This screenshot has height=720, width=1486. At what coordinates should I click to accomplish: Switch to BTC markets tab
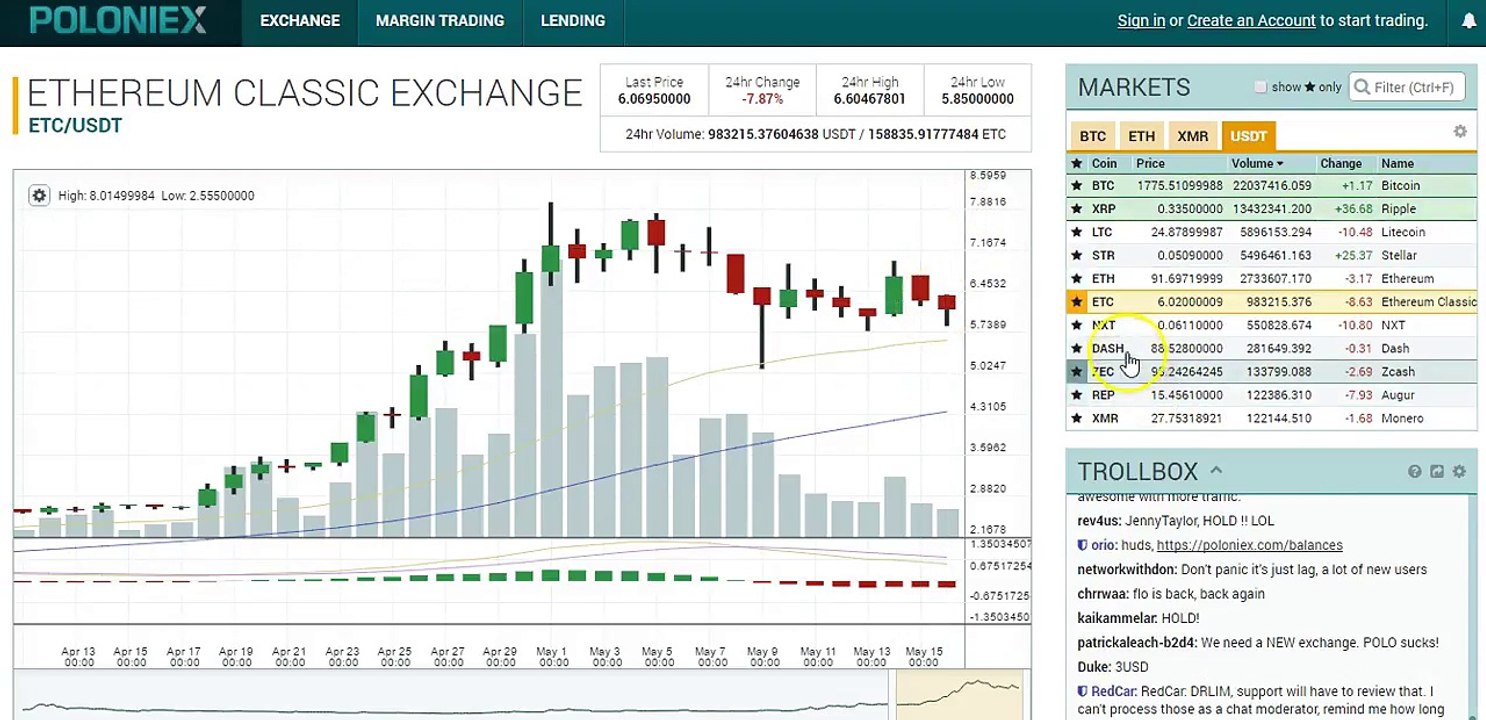click(1093, 136)
